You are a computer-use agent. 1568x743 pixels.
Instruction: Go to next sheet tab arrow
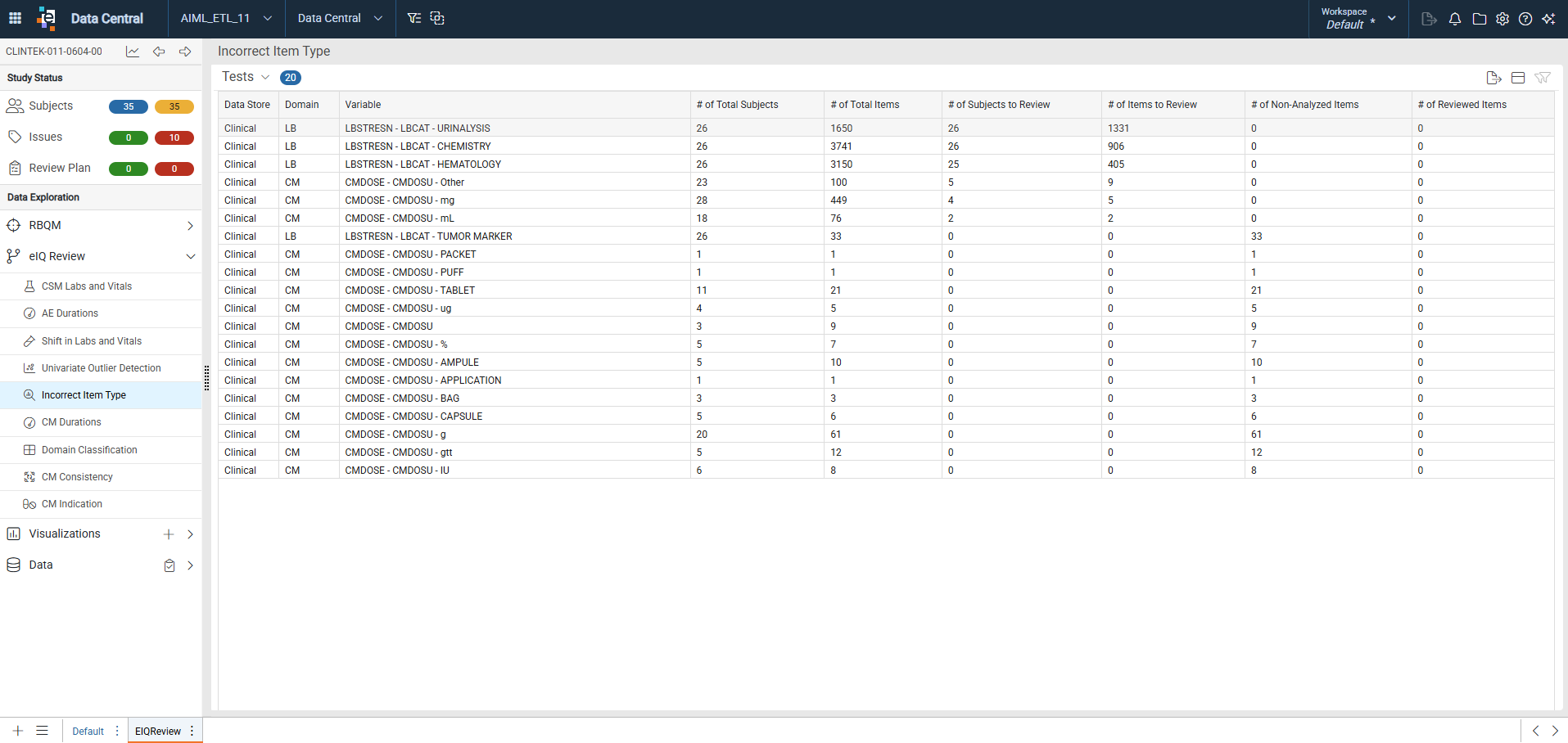click(1555, 731)
